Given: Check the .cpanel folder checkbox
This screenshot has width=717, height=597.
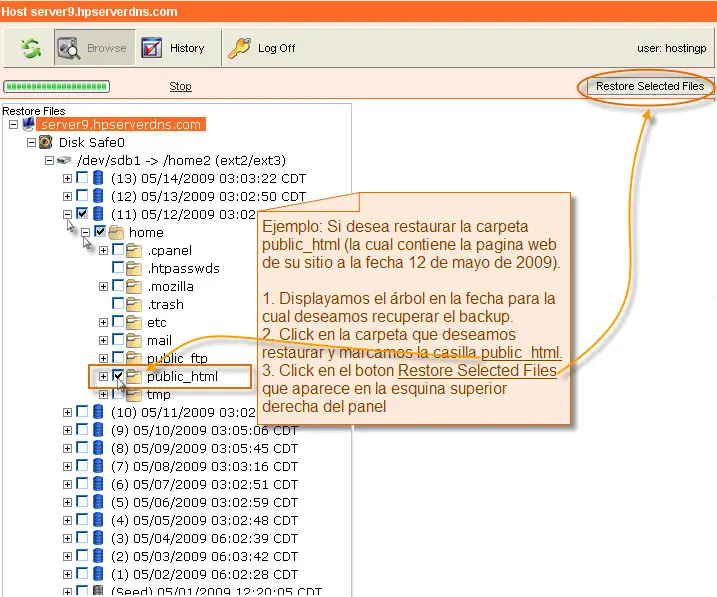Looking at the screenshot, I should (x=118, y=250).
